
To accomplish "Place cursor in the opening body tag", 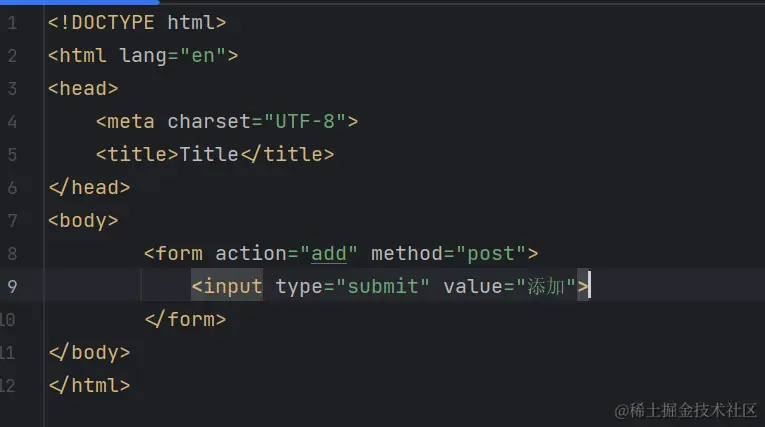I will [83, 220].
